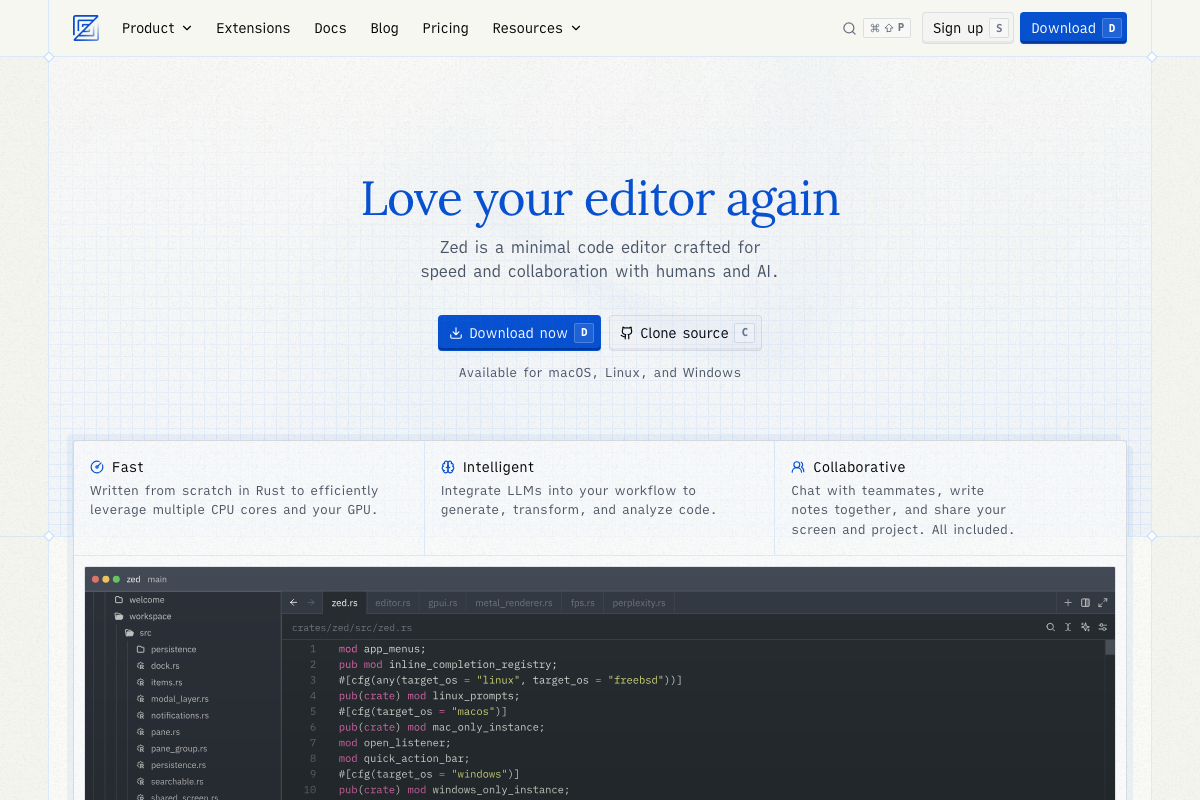Expand the Resources dropdown menu

[x=536, y=28]
